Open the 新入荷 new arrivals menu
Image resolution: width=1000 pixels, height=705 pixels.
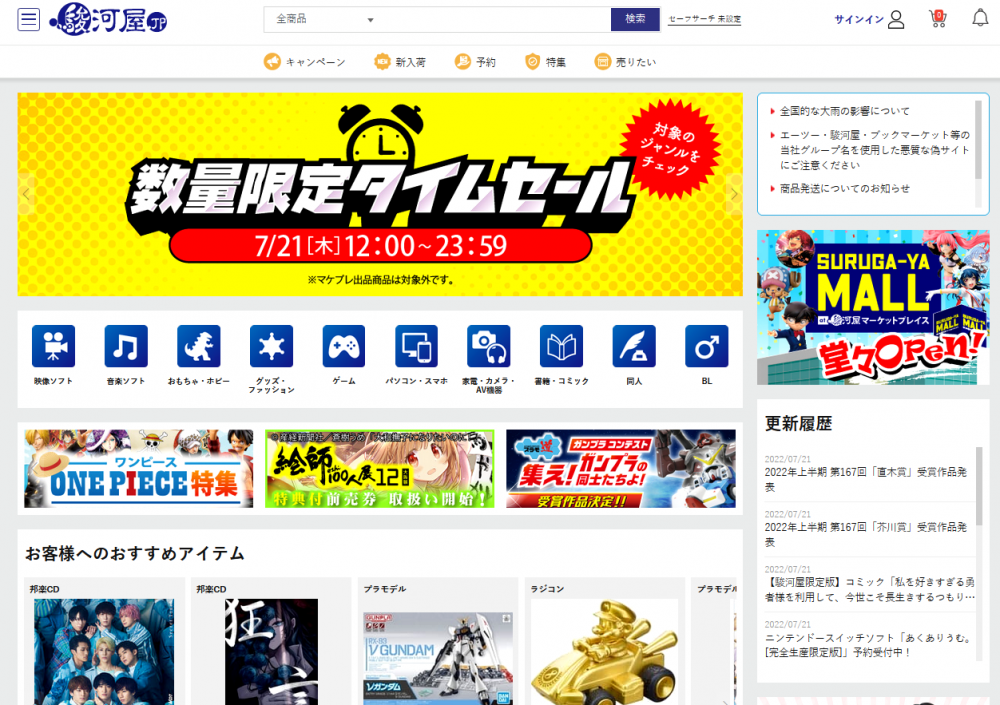(400, 62)
